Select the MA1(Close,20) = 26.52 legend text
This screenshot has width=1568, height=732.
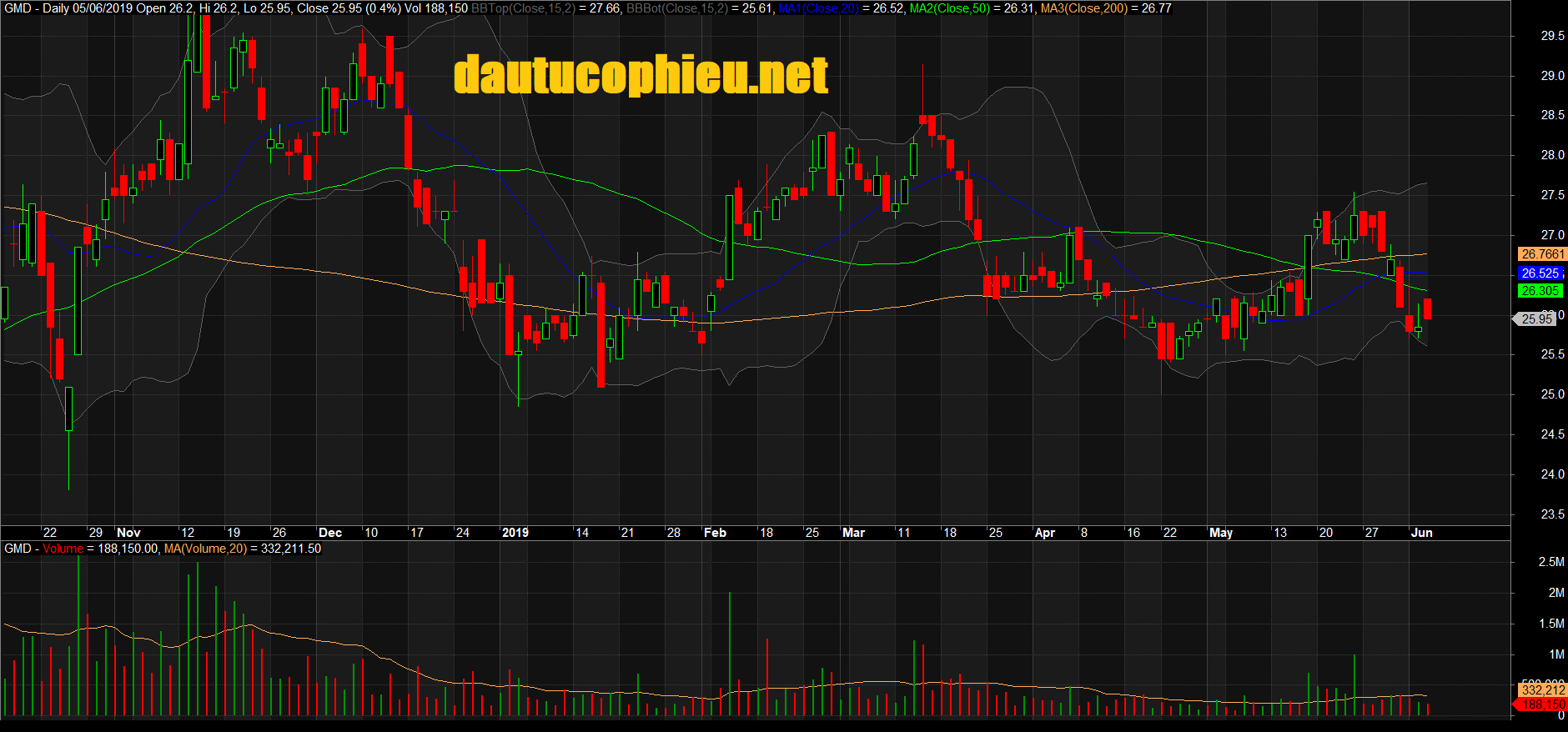tap(841, 8)
